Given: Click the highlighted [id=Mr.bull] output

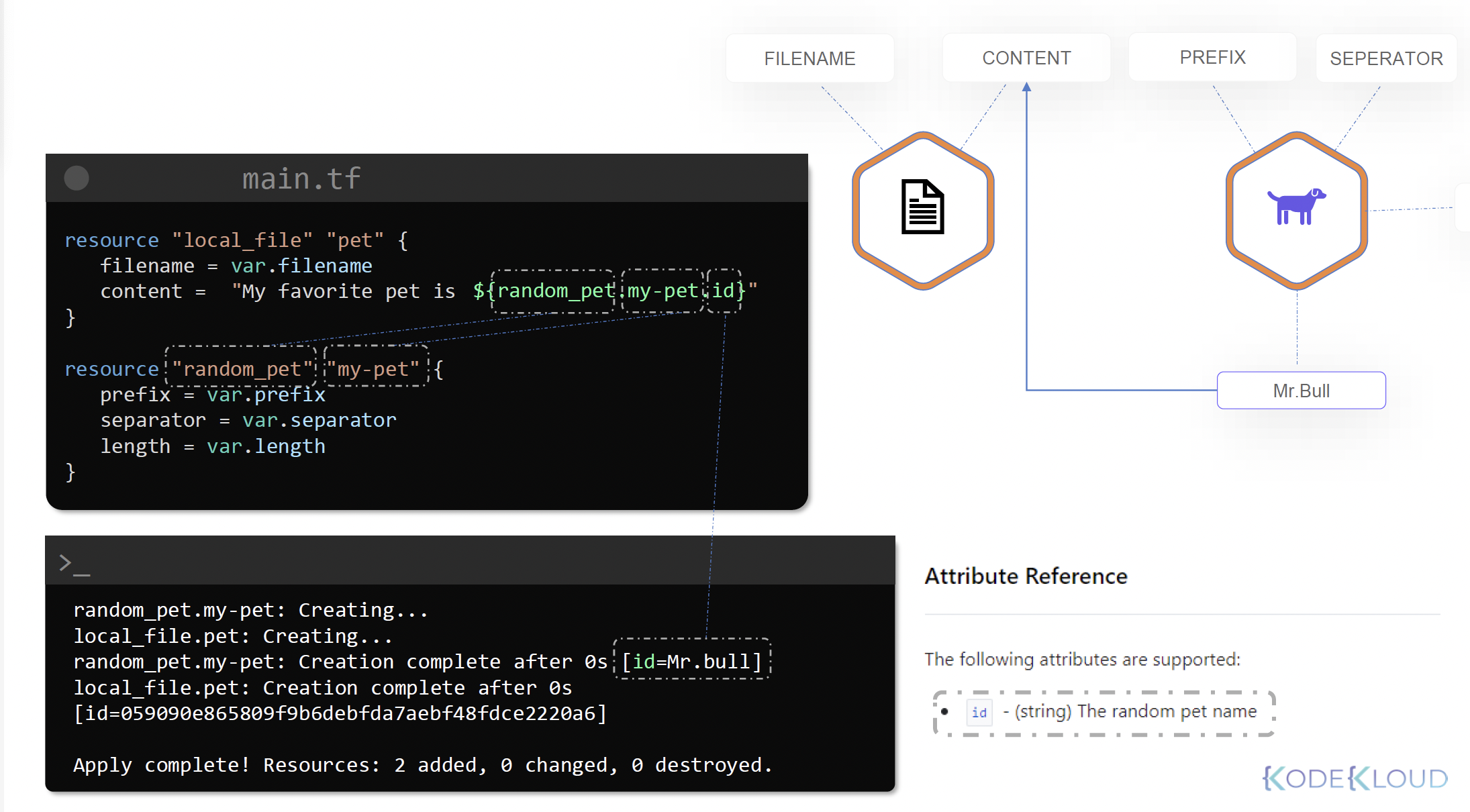Looking at the screenshot, I should click(x=692, y=661).
